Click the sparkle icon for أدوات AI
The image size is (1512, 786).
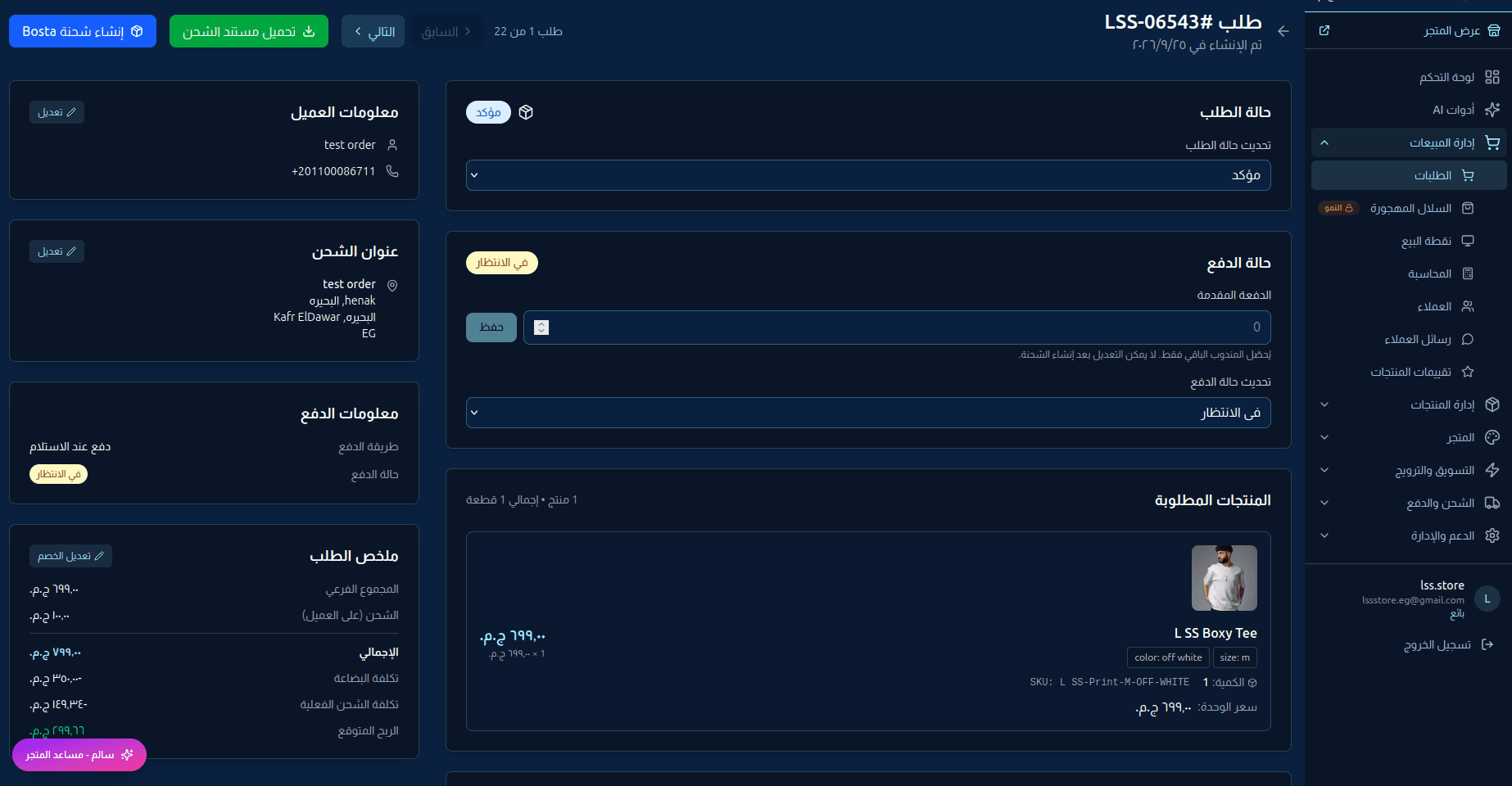[x=1492, y=110]
